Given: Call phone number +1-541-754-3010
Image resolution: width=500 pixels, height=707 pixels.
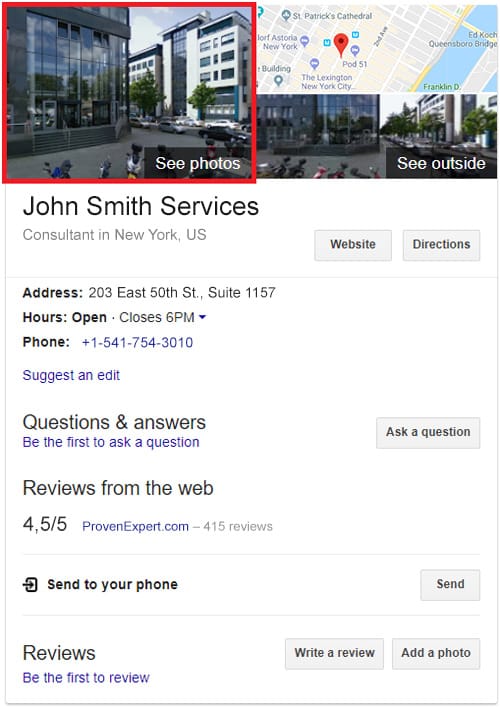Looking at the screenshot, I should point(137,343).
